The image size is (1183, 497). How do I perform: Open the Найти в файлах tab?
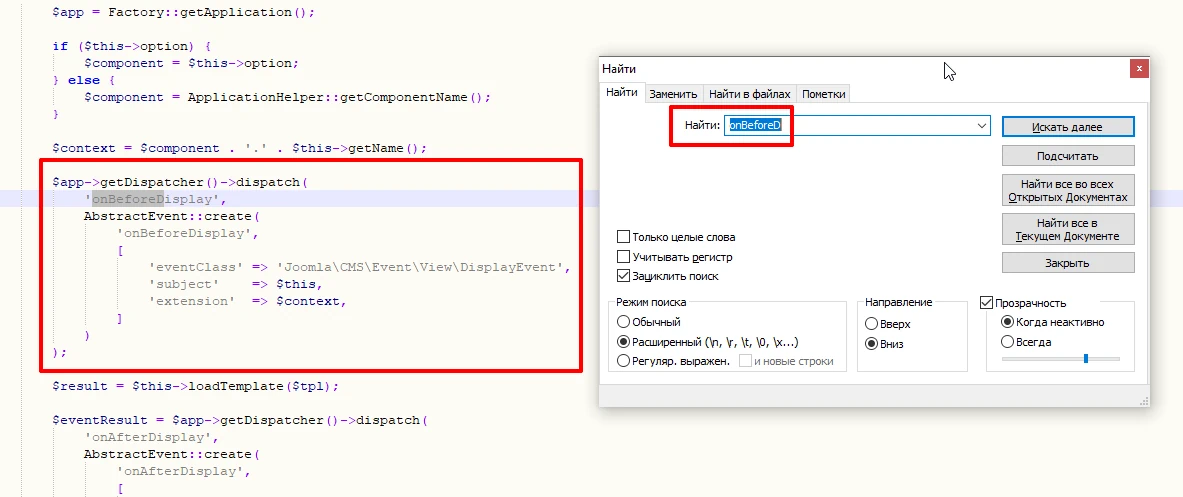tap(750, 94)
